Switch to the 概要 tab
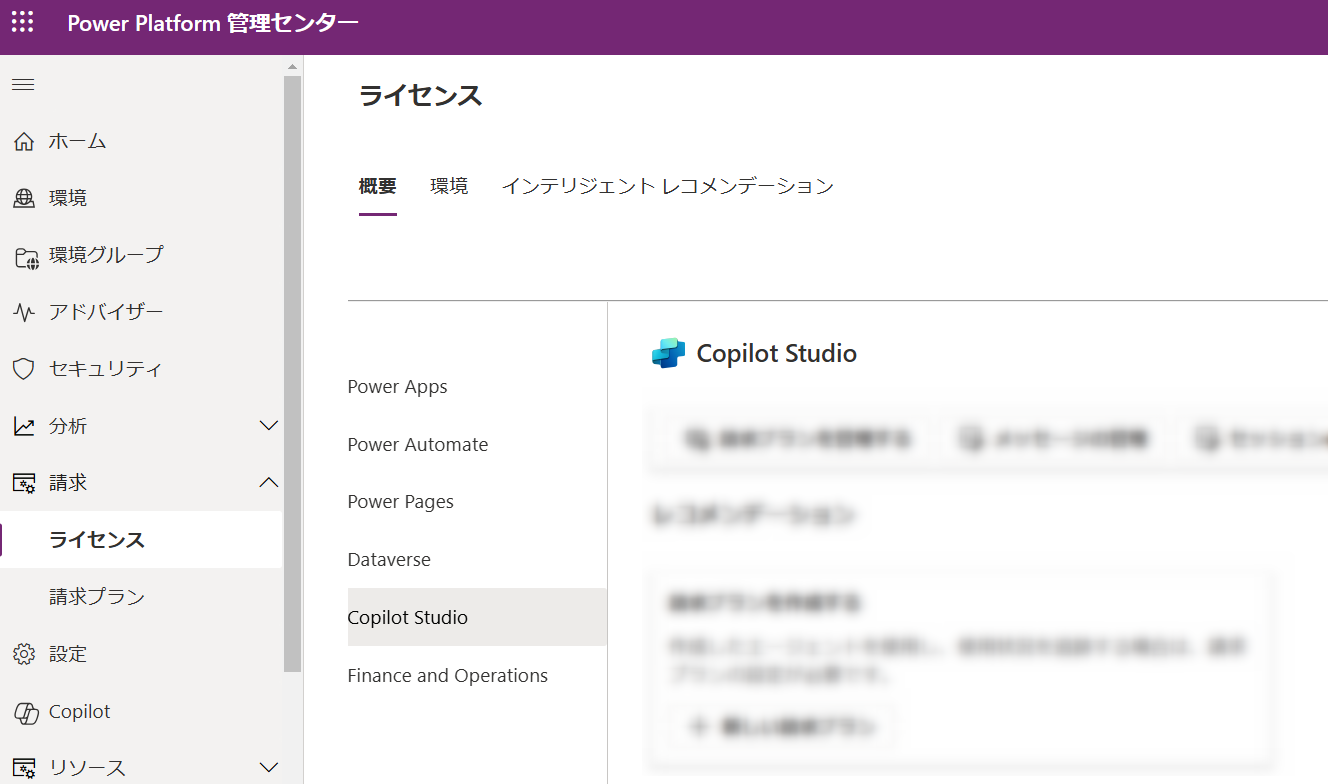This screenshot has width=1328, height=784. (x=378, y=186)
